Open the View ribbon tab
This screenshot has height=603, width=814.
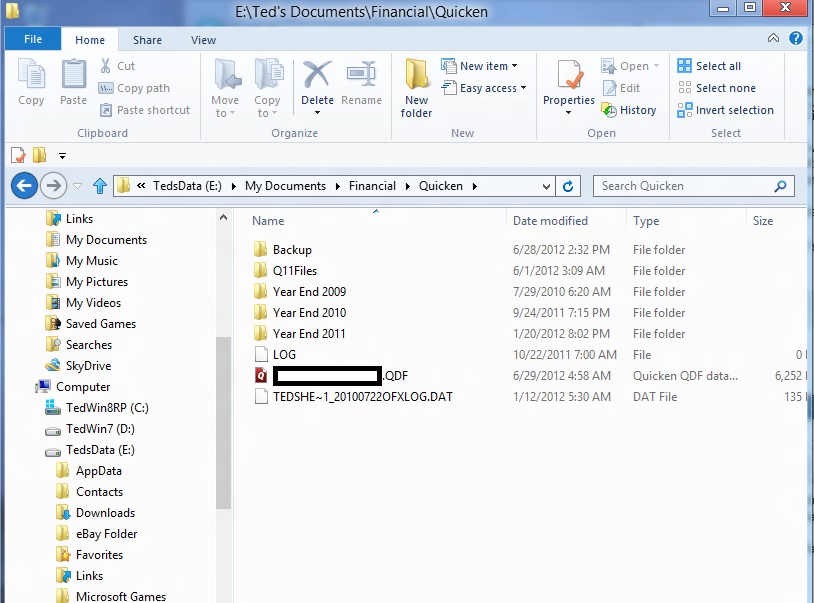[x=203, y=40]
